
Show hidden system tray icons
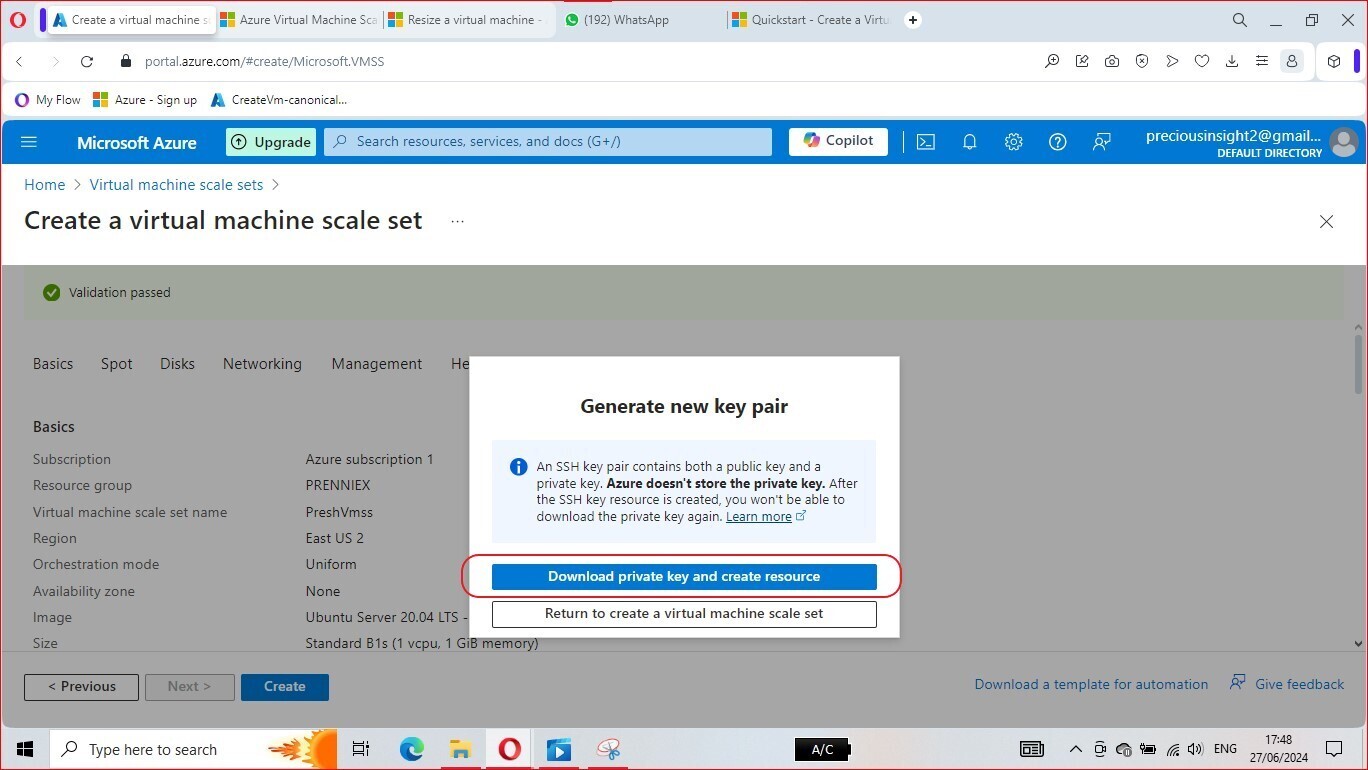click(x=1076, y=749)
